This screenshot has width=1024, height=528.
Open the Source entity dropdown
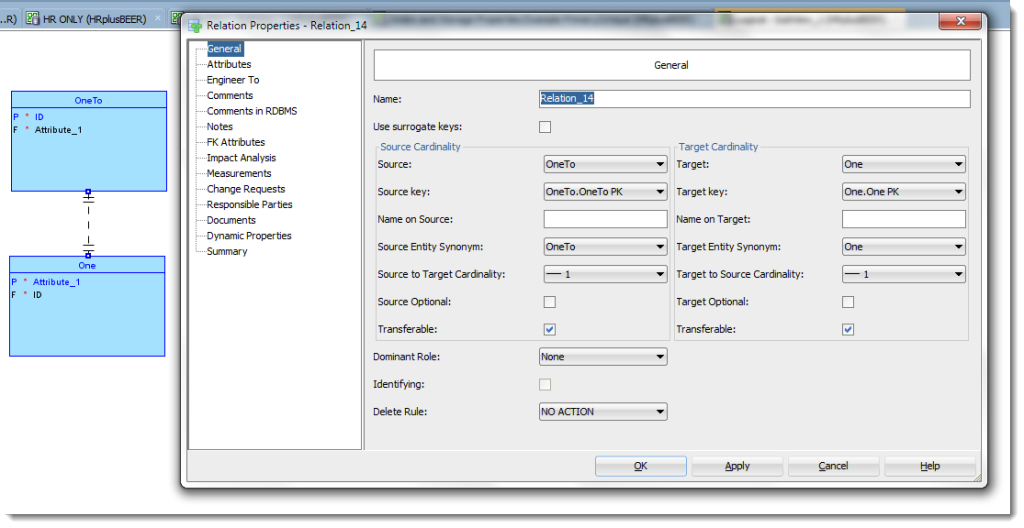[x=605, y=164]
